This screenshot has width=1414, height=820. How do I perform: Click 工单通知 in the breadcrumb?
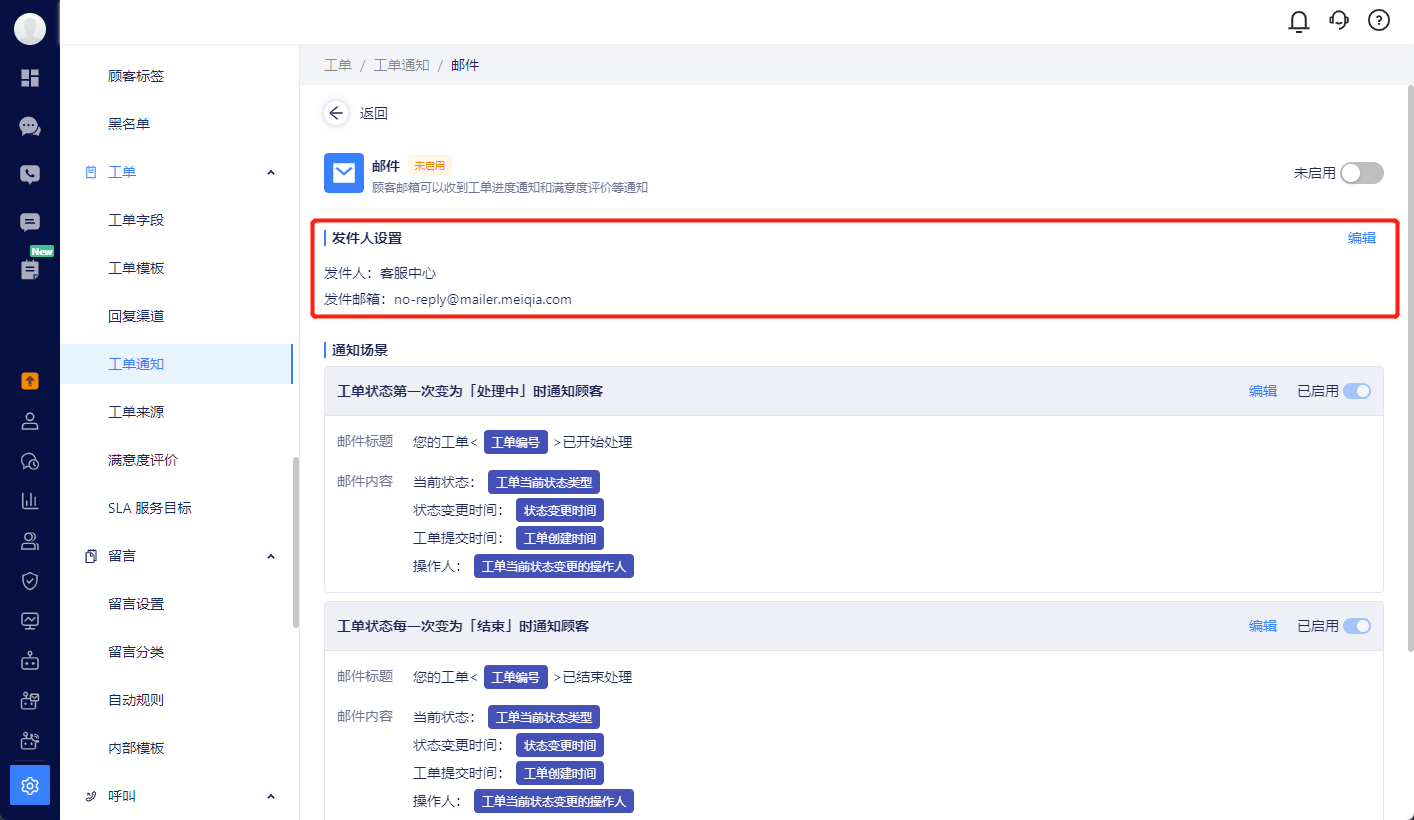pyautogui.click(x=401, y=65)
